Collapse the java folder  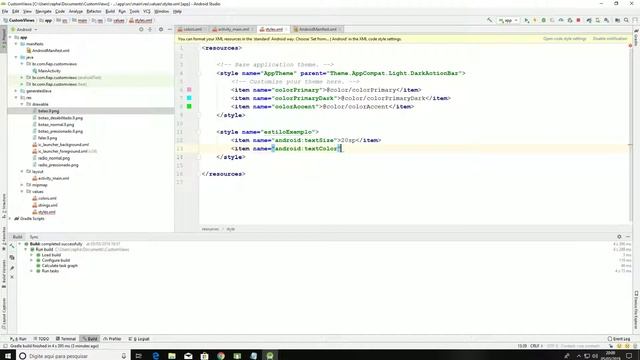(16, 57)
